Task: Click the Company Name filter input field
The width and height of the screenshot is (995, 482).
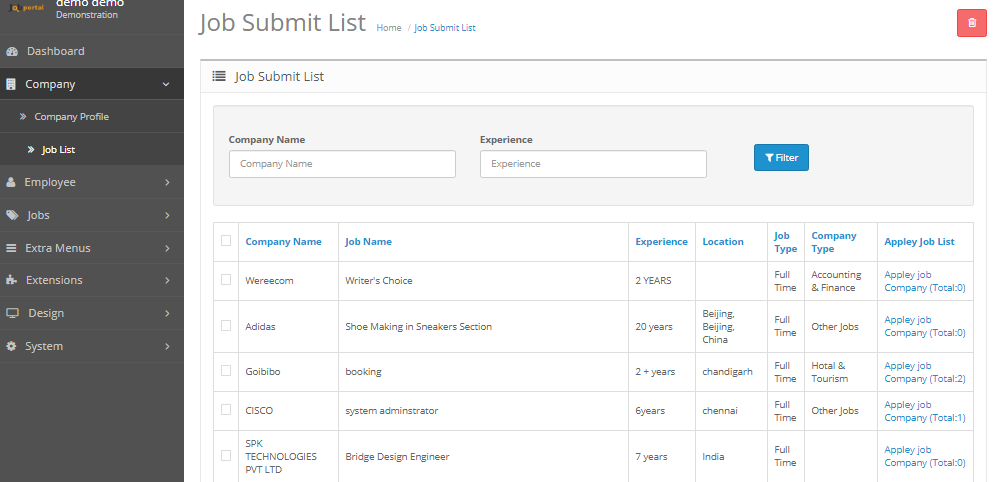Action: (x=342, y=164)
